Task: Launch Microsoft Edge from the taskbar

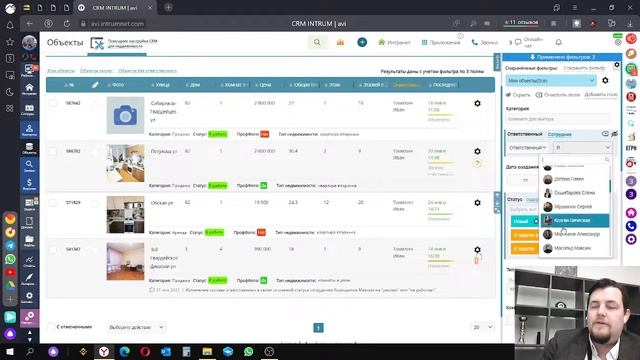Action: point(124,351)
